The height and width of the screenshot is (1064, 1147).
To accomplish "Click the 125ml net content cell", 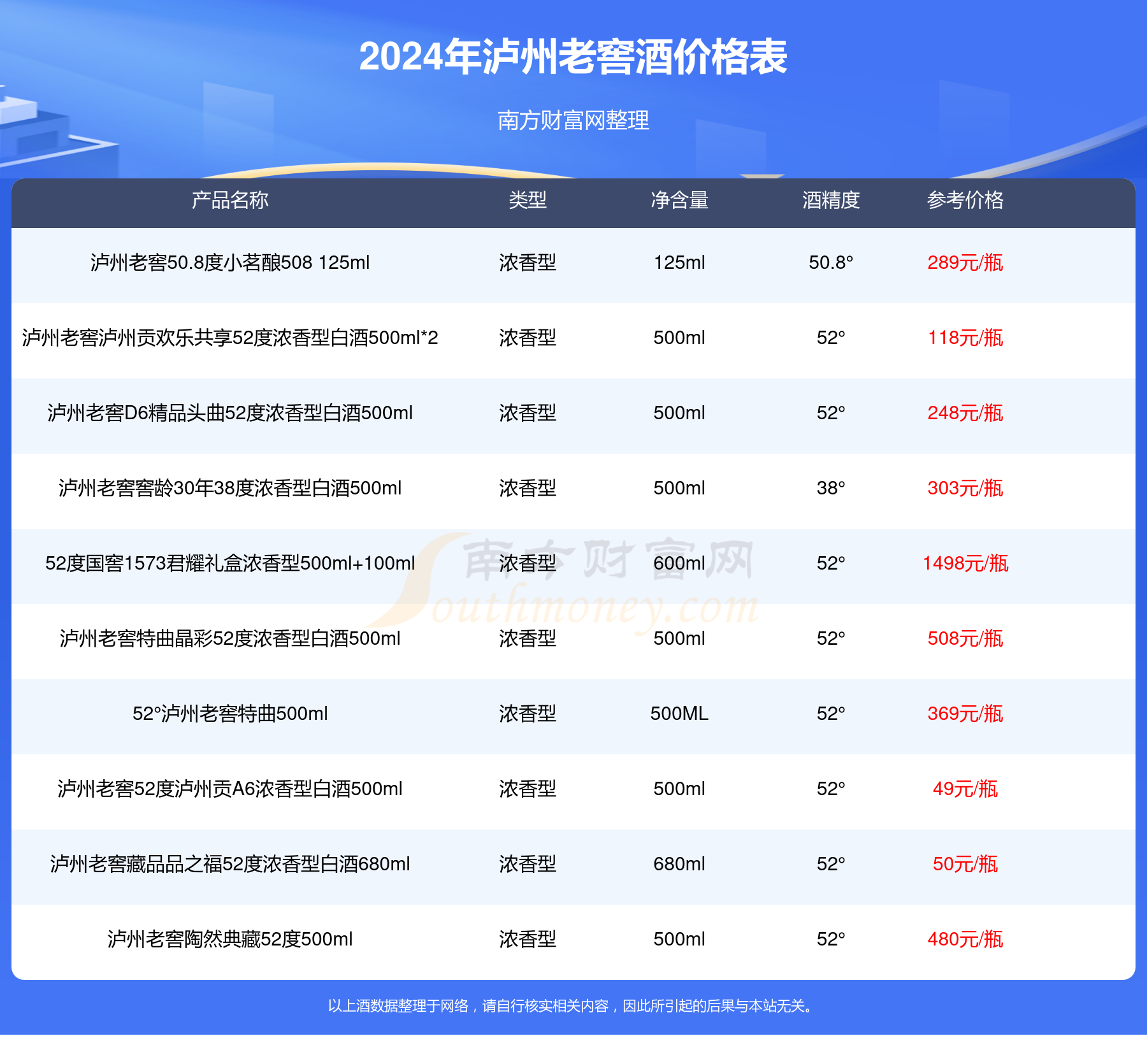I will (679, 262).
